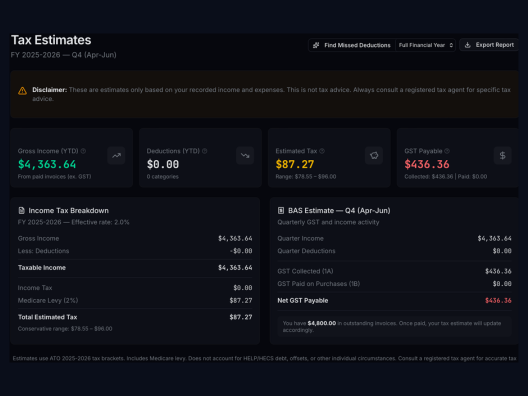The height and width of the screenshot is (396, 528).
Task: Click the piggy bank icon in Estimated Tax card
Action: point(374,156)
